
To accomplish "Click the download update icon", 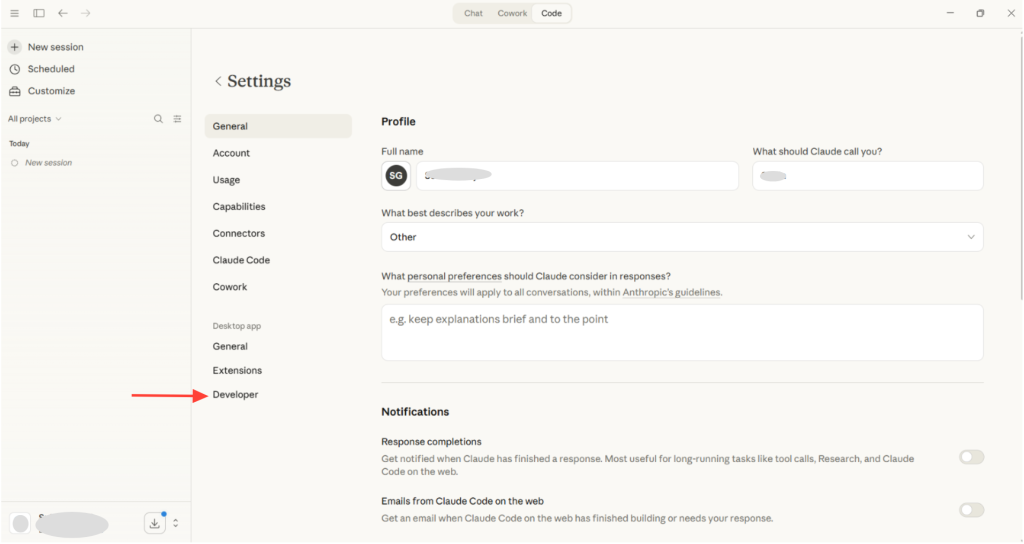I will [155, 523].
